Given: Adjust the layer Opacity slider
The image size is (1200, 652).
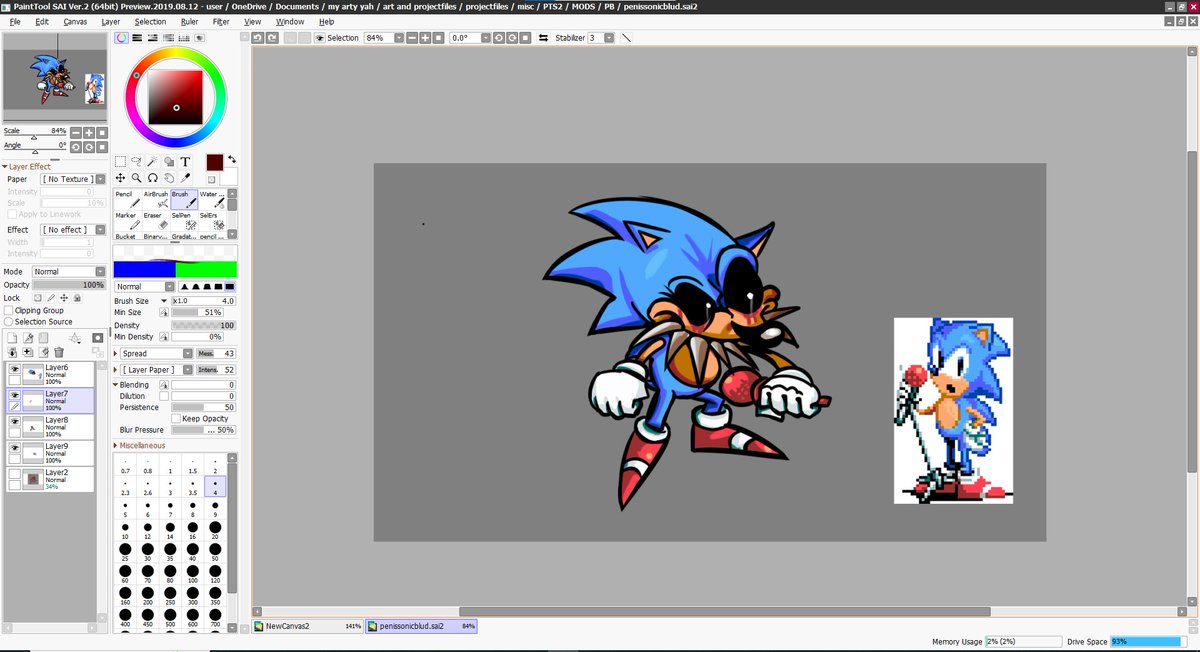Looking at the screenshot, I should click(69, 285).
